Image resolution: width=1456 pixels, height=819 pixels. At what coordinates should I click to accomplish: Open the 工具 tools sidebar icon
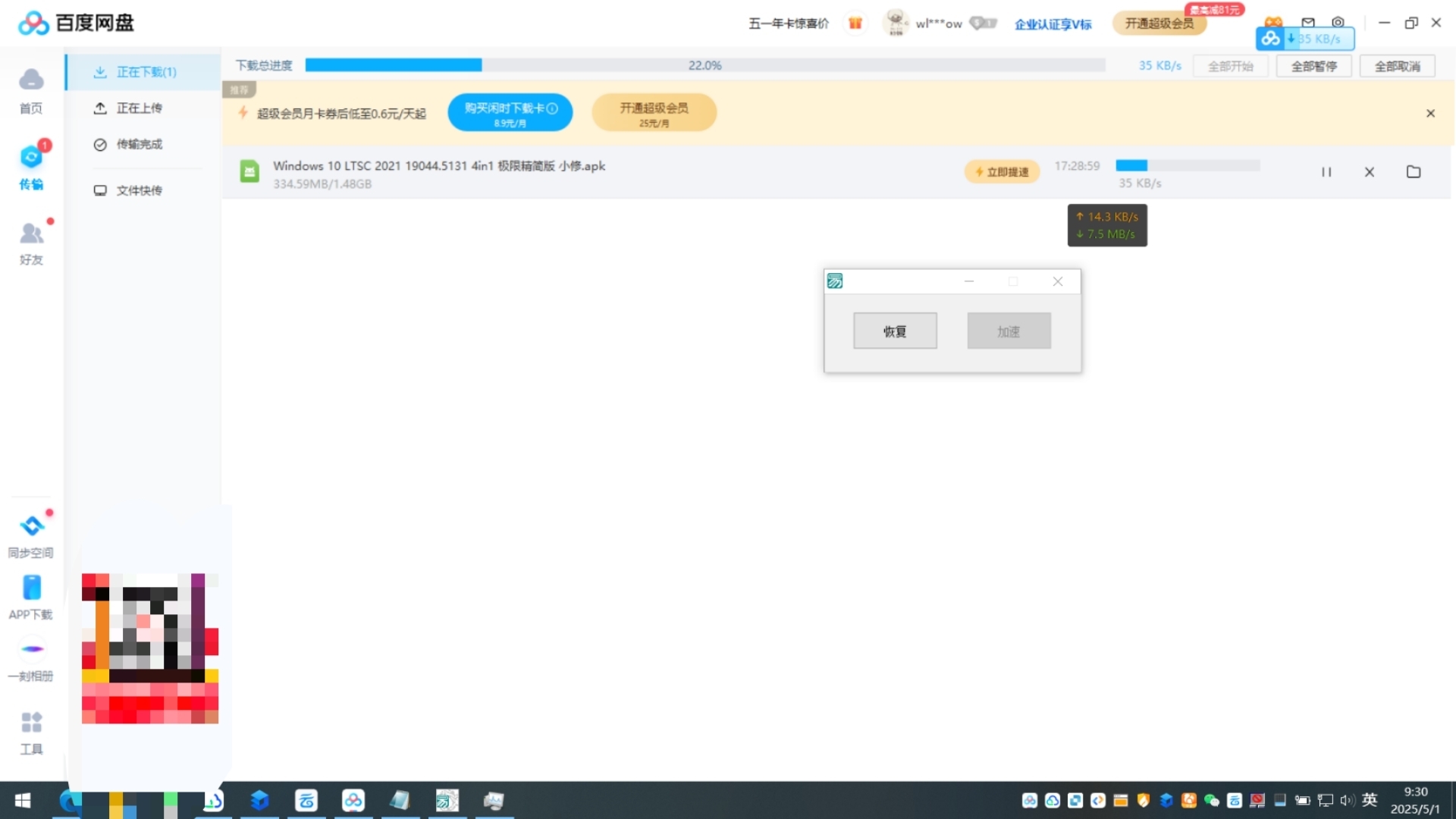click(31, 733)
